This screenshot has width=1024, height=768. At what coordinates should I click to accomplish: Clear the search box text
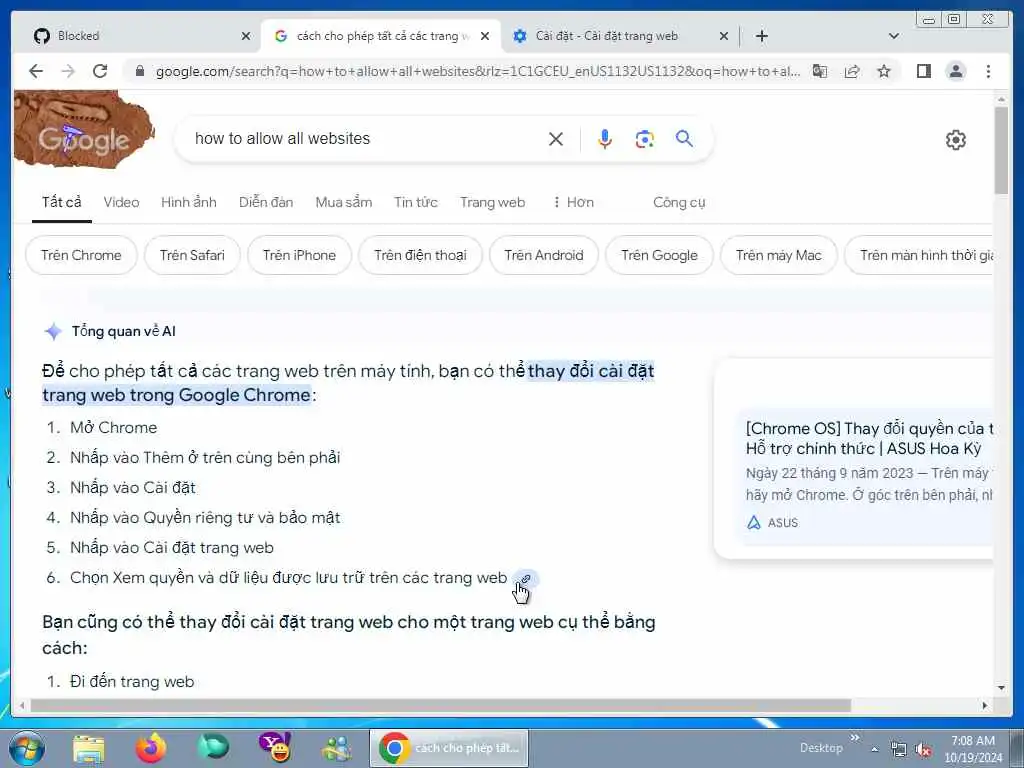[x=556, y=138]
